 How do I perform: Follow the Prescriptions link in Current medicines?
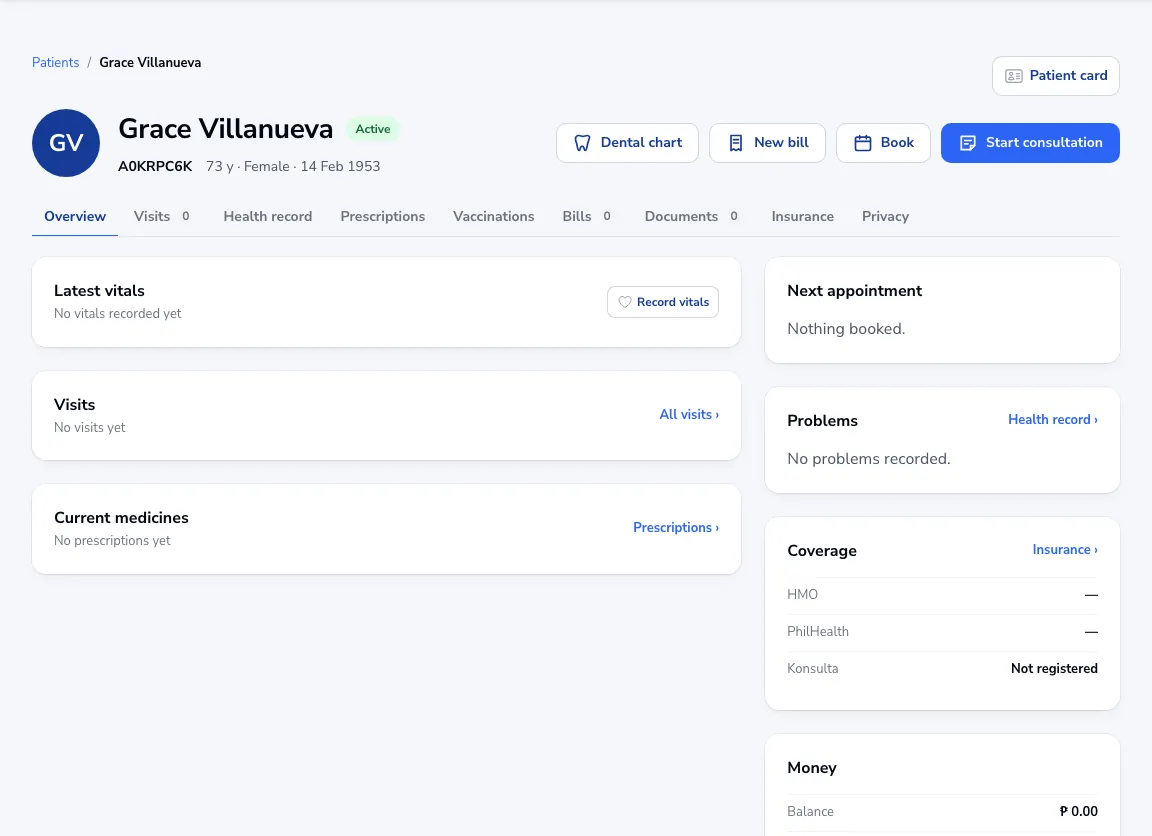coord(676,527)
